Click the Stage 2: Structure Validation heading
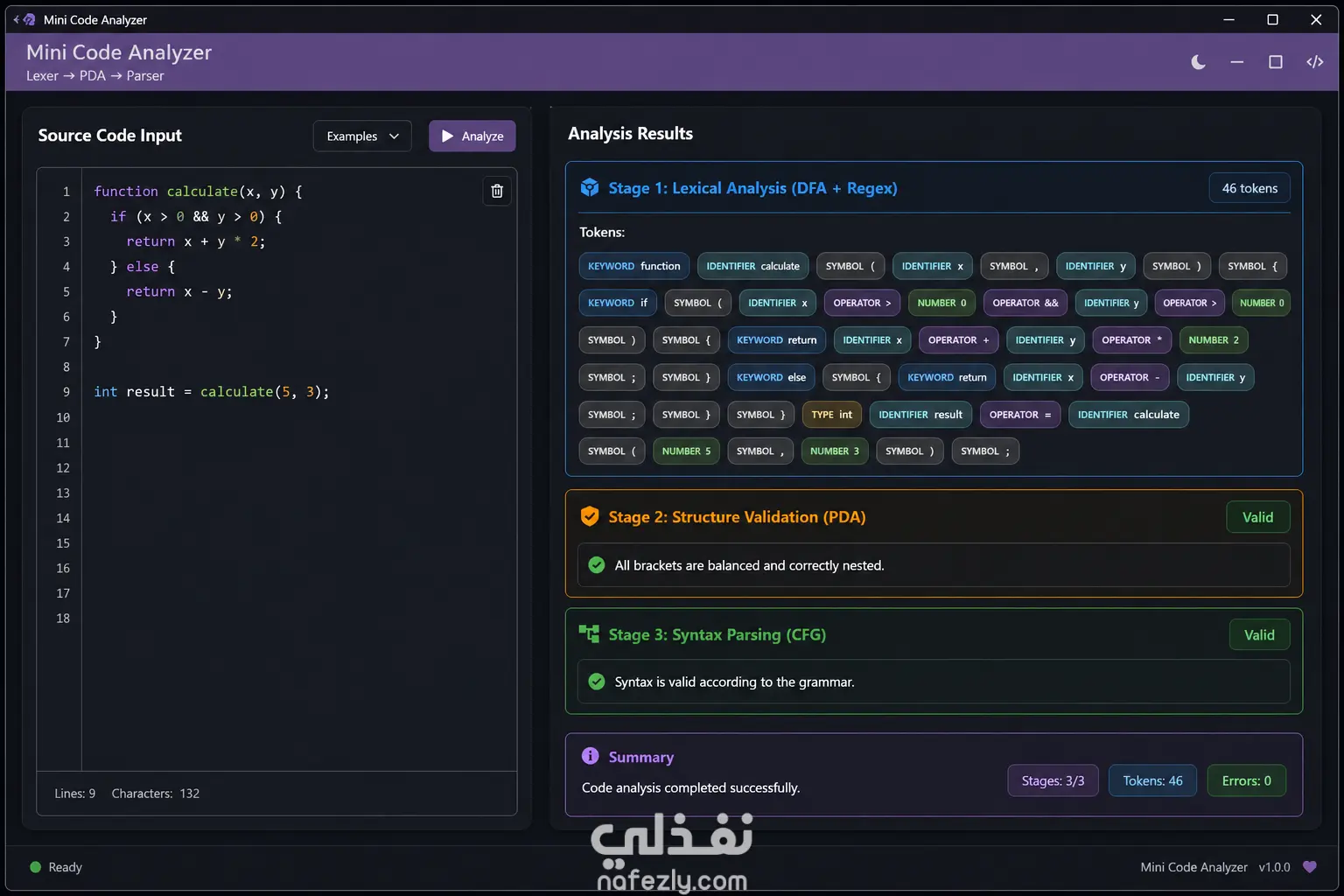 pyautogui.click(x=737, y=517)
